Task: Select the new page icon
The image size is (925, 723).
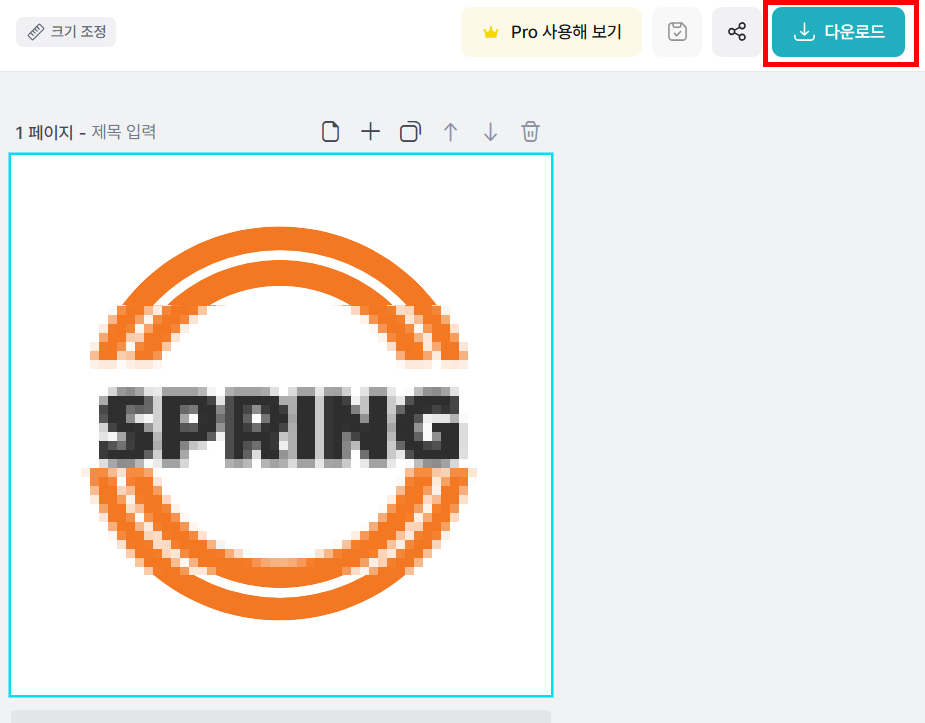Action: (330, 131)
